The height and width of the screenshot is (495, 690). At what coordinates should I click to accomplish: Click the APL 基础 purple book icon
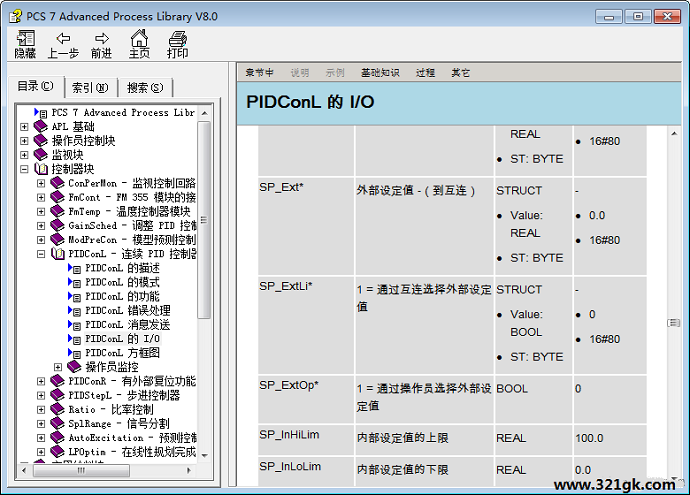click(x=40, y=127)
